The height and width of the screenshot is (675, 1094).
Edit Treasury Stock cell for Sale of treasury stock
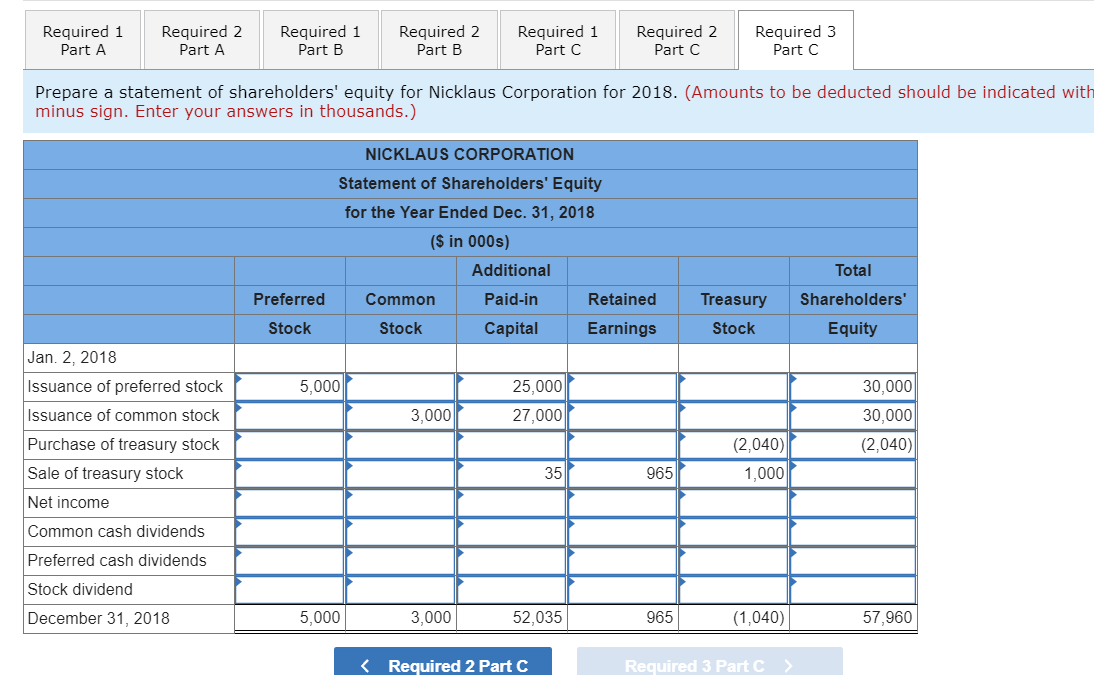[733, 474]
